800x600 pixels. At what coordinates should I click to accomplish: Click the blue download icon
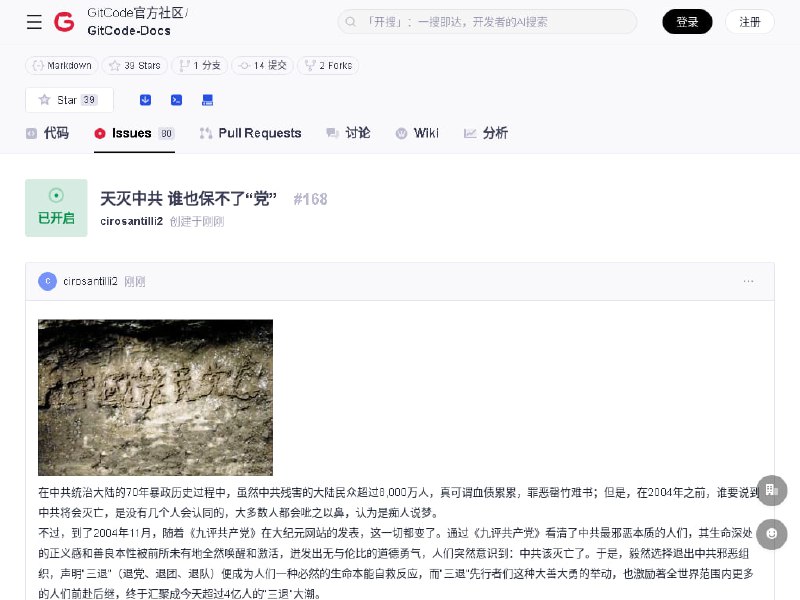pyautogui.click(x=145, y=100)
